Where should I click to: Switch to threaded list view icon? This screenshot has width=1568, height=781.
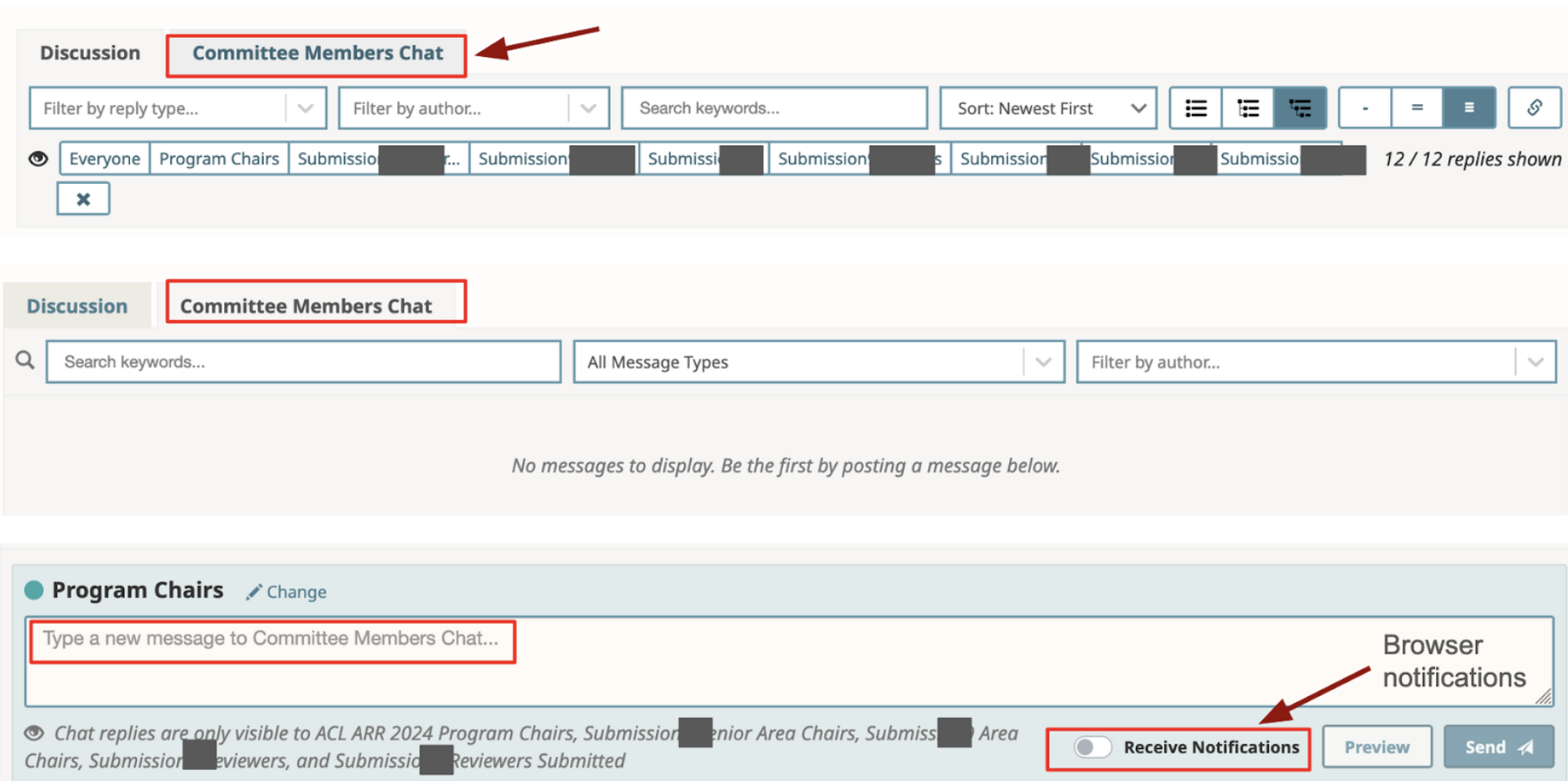(1248, 108)
